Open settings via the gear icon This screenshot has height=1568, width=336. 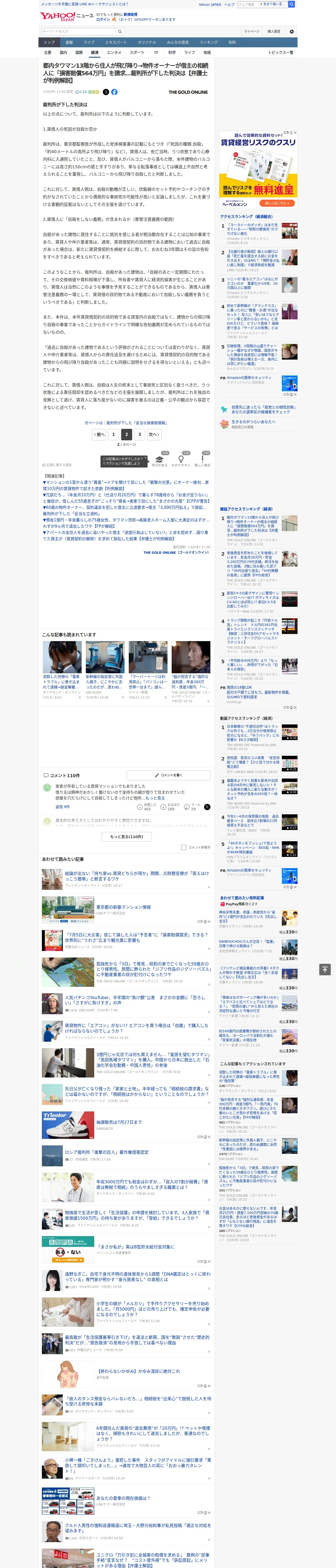[292, 32]
